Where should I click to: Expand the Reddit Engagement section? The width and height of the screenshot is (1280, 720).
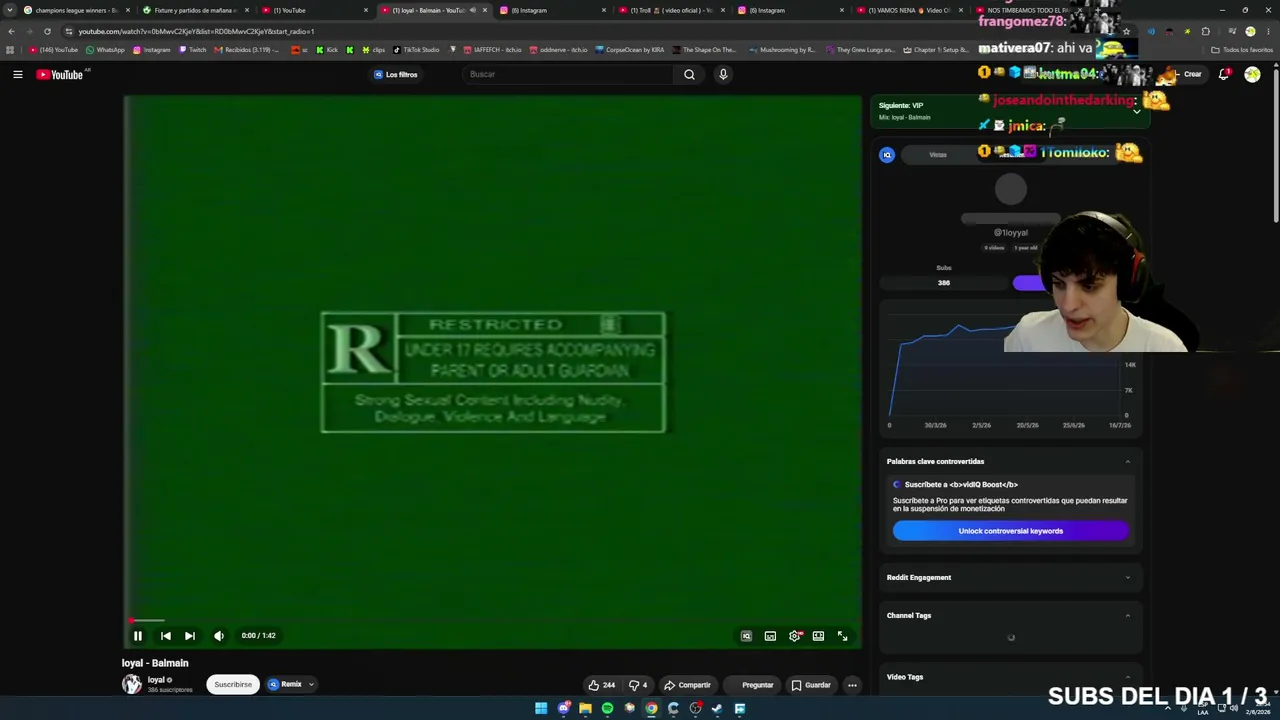point(1128,577)
